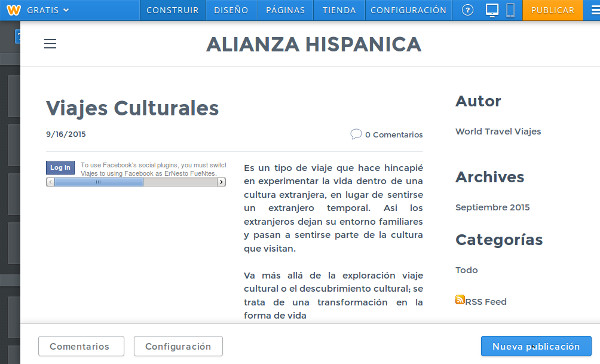This screenshot has height=364, width=600.
Task: Click the Comentarios button
Action: pyautogui.click(x=81, y=346)
